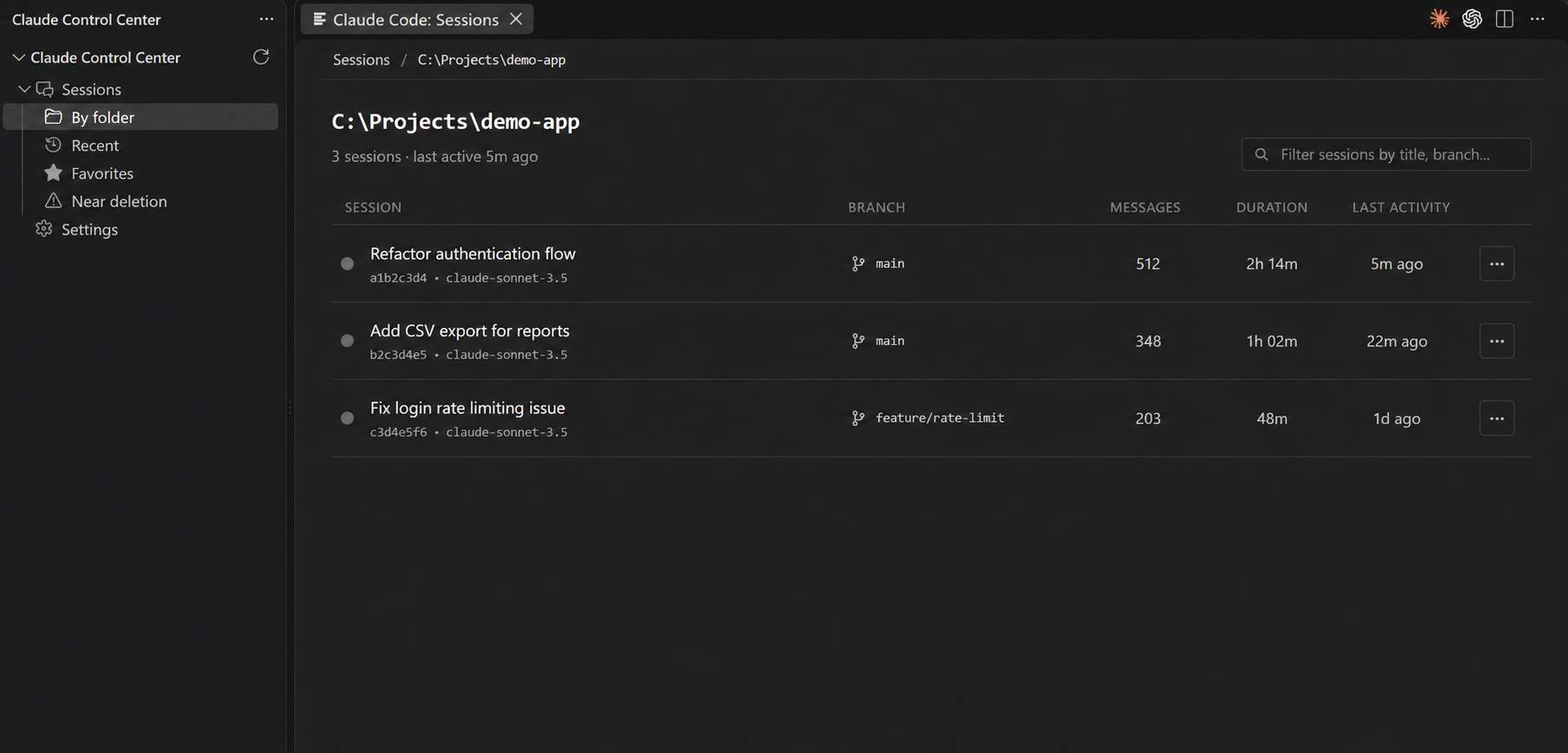Sort by the LAST ACTIVITY column header
Image resolution: width=1568 pixels, height=753 pixels.
tap(1401, 207)
